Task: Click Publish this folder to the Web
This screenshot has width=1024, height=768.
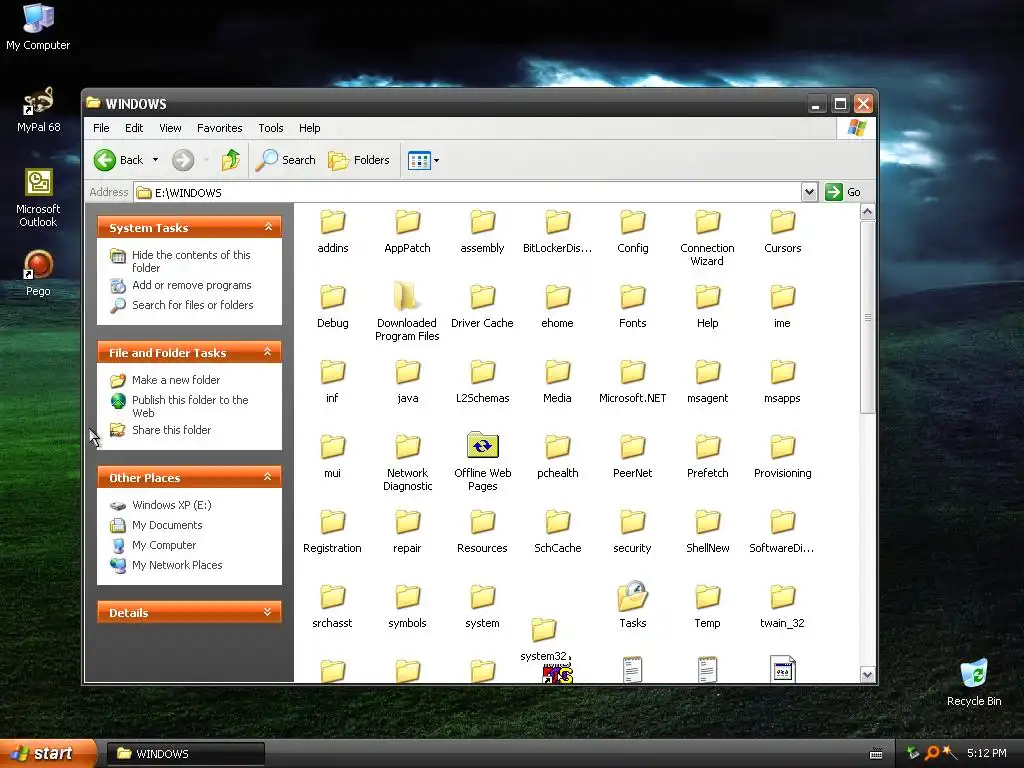Action: 190,406
